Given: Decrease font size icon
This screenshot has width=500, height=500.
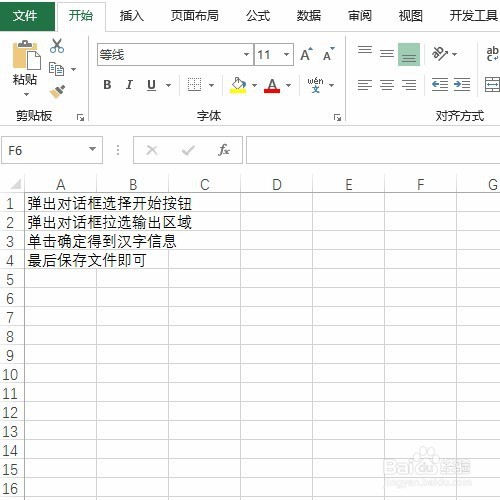Looking at the screenshot, I should [x=329, y=54].
